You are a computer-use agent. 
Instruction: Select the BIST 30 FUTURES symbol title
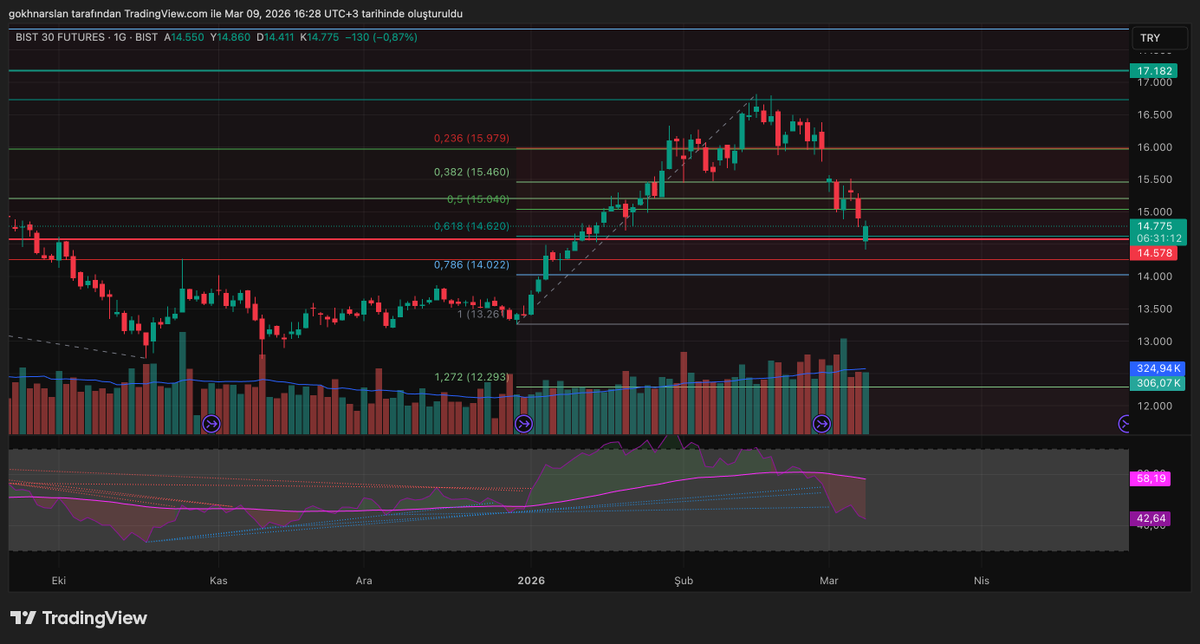click(x=62, y=37)
